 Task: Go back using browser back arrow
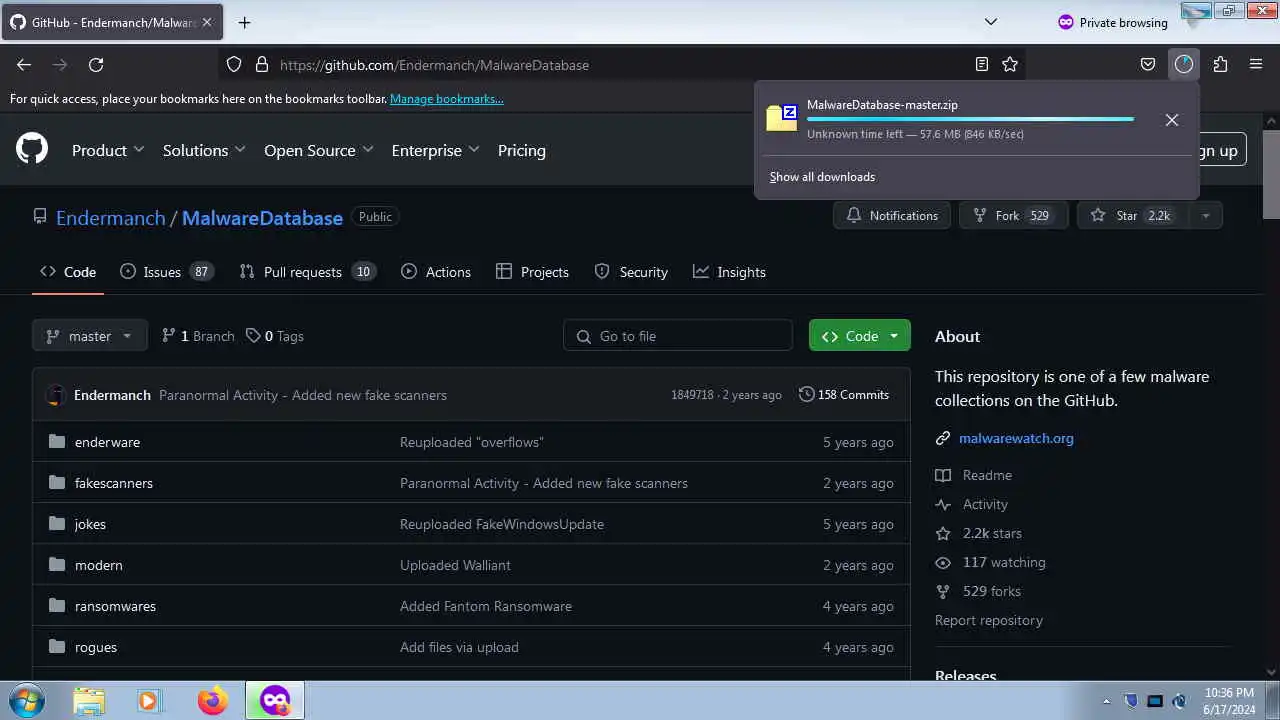click(24, 64)
